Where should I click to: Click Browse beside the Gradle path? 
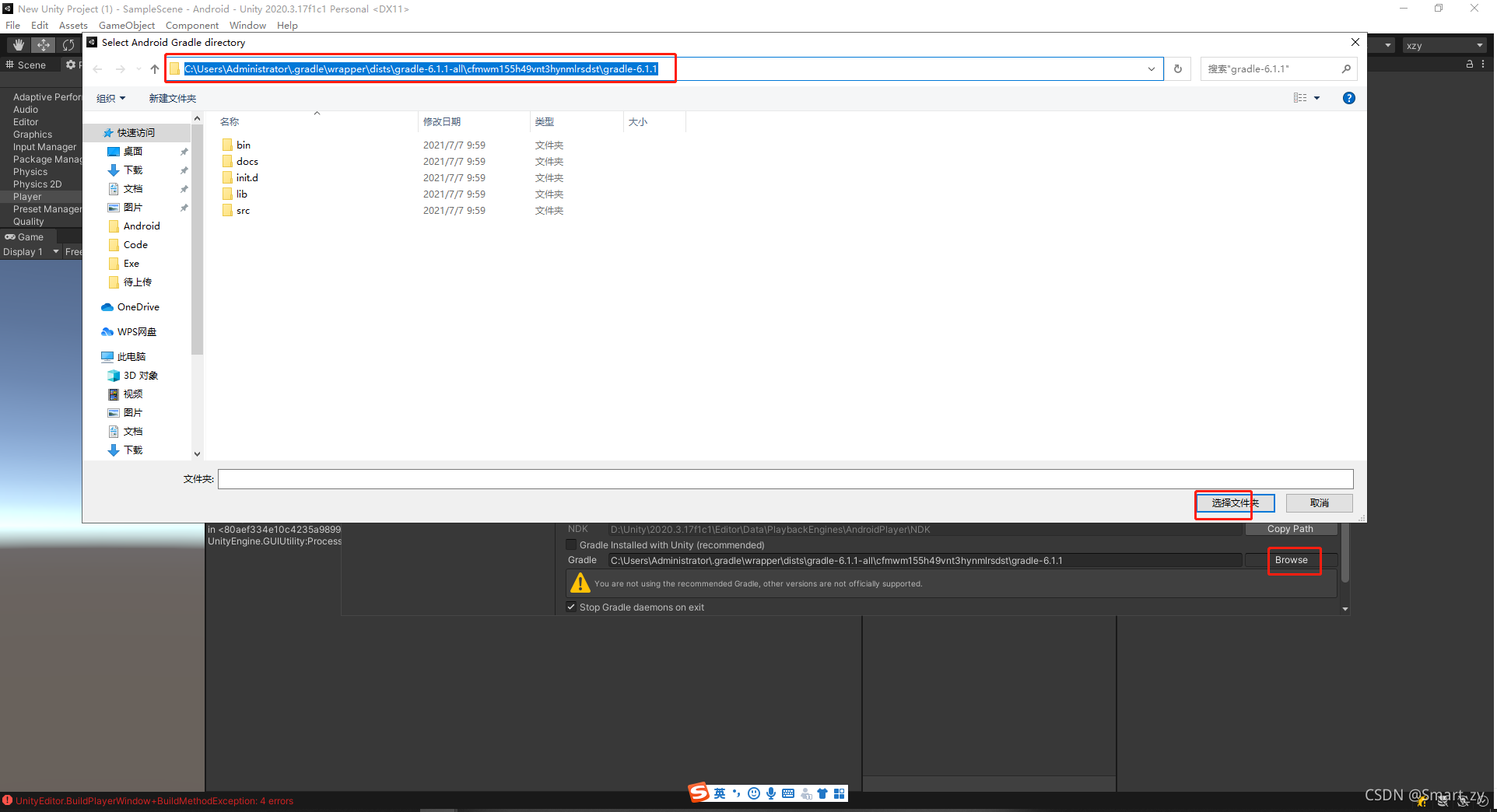[x=1292, y=560]
